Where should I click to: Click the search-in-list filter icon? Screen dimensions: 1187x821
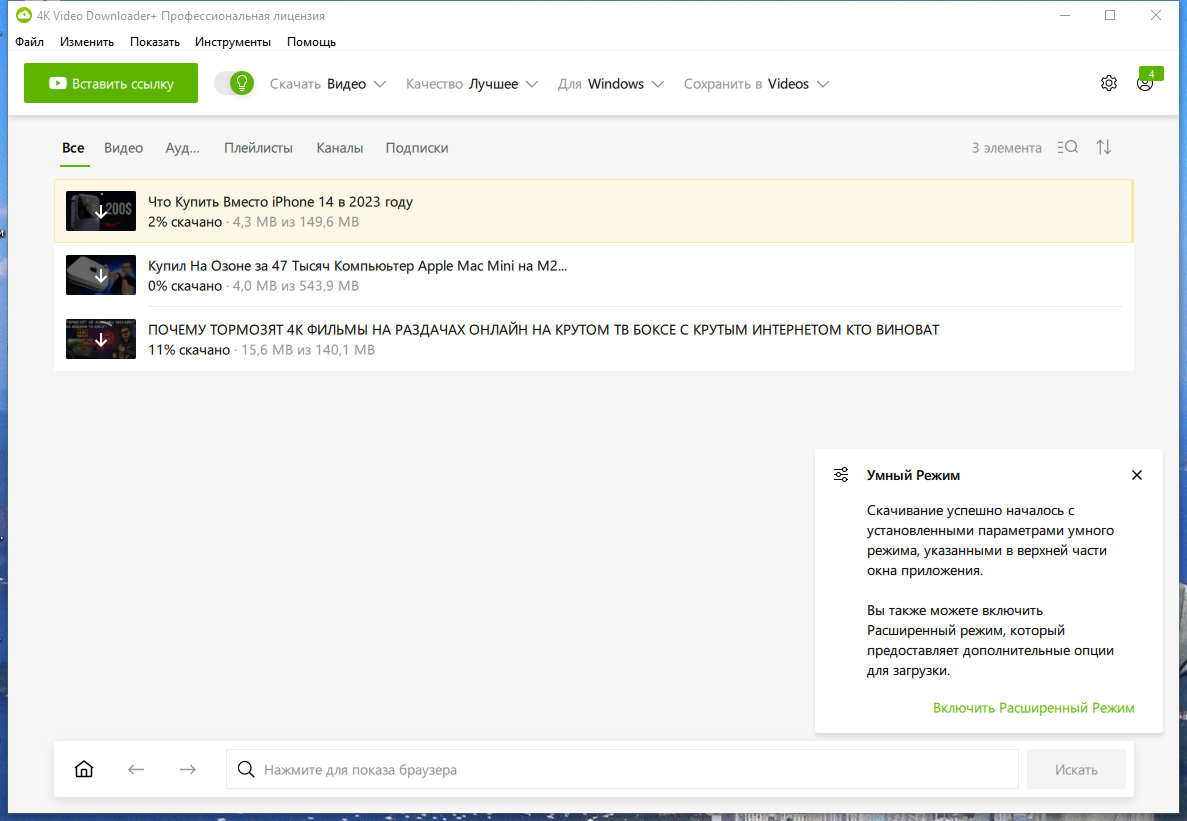click(x=1067, y=148)
